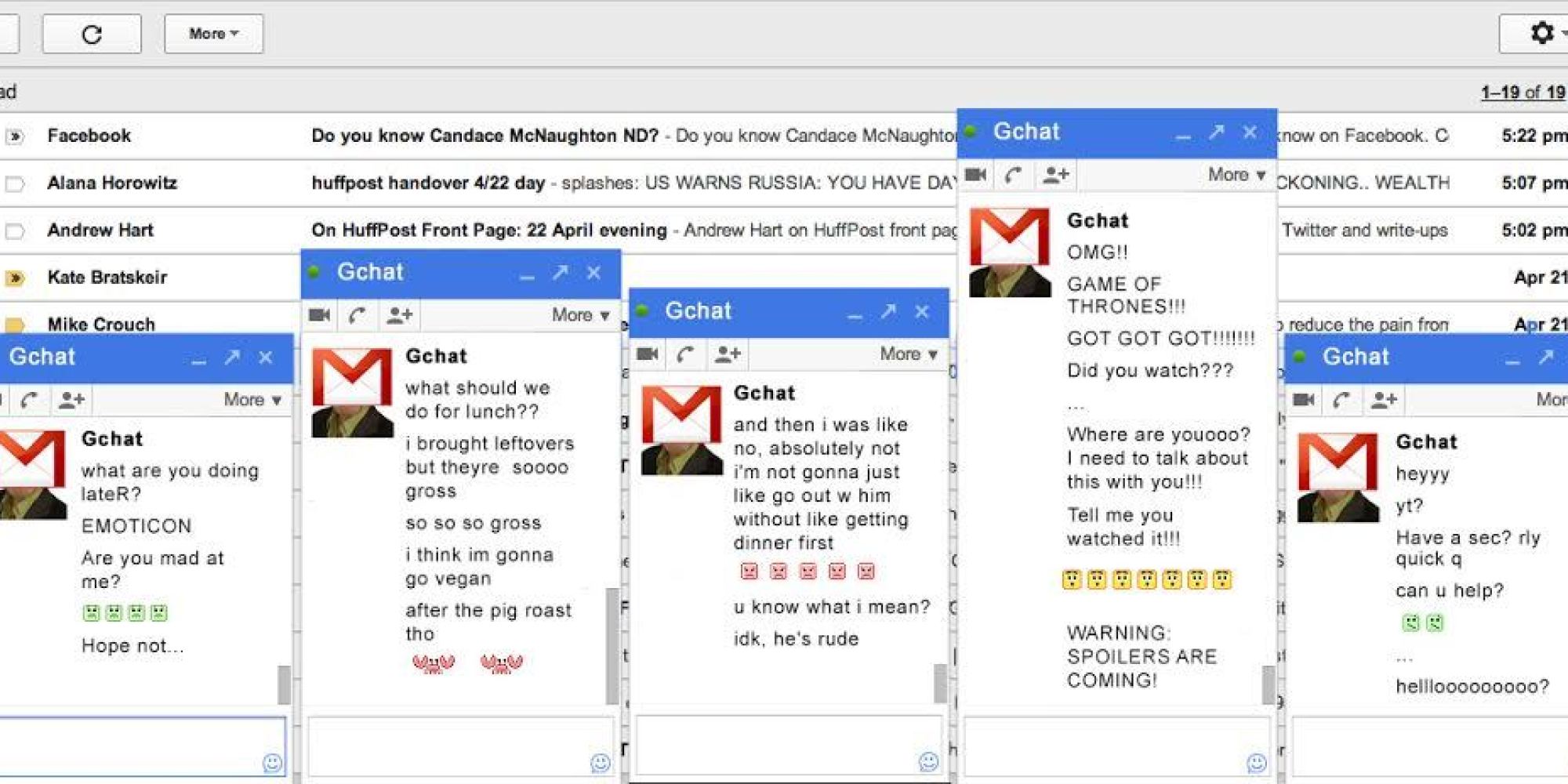This screenshot has width=1568, height=784.
Task: Click scrollbar in the Game of Thrones chat
Action: [x=1269, y=684]
